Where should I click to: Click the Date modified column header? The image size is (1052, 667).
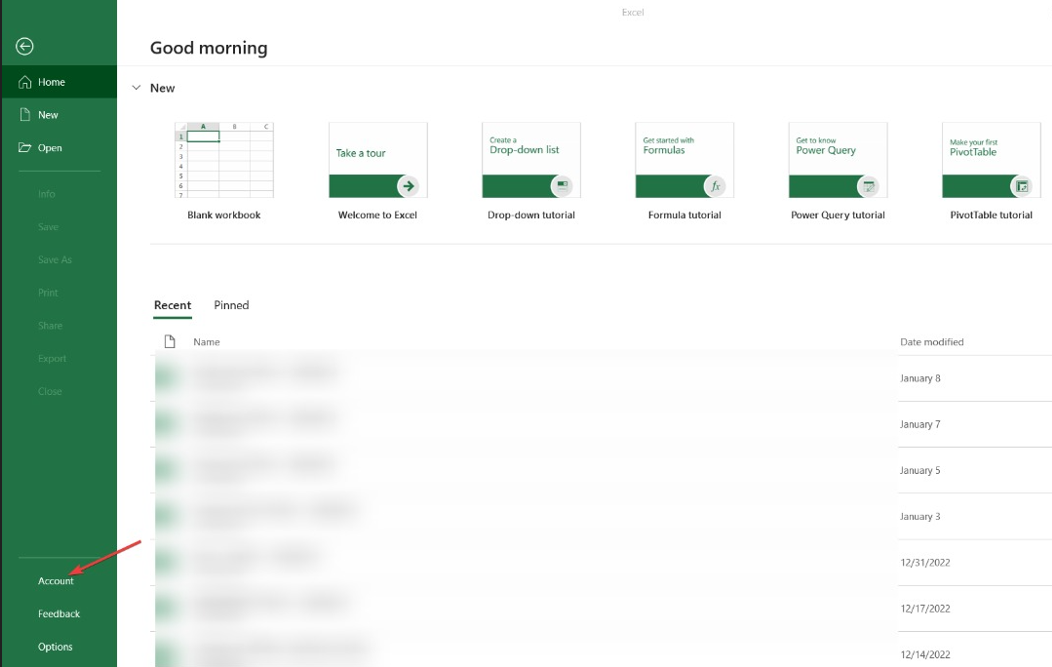[932, 342]
